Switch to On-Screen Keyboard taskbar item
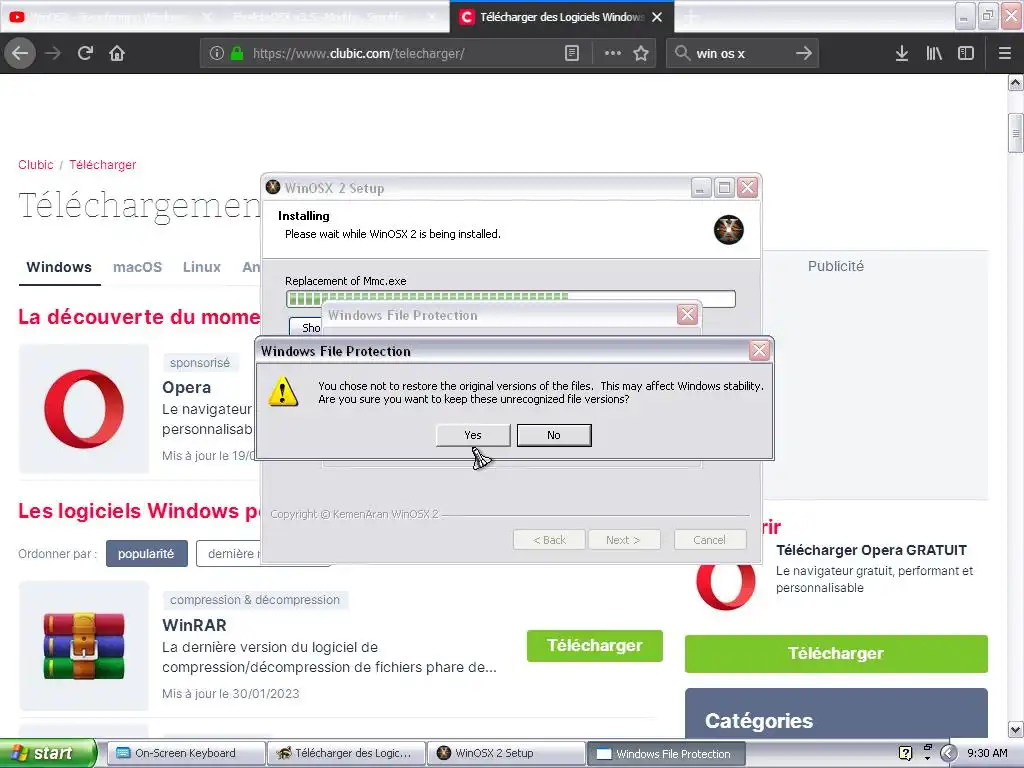The image size is (1024, 768). point(186,753)
